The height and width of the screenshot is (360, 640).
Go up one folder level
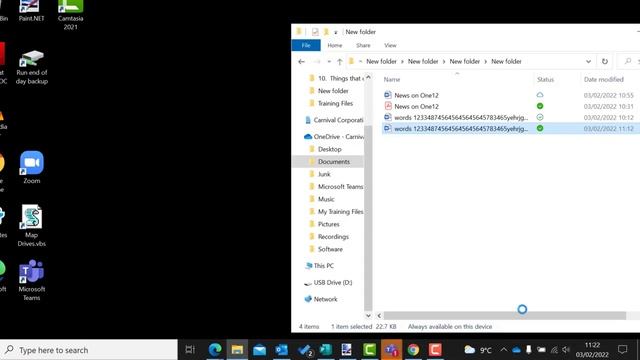point(340,62)
